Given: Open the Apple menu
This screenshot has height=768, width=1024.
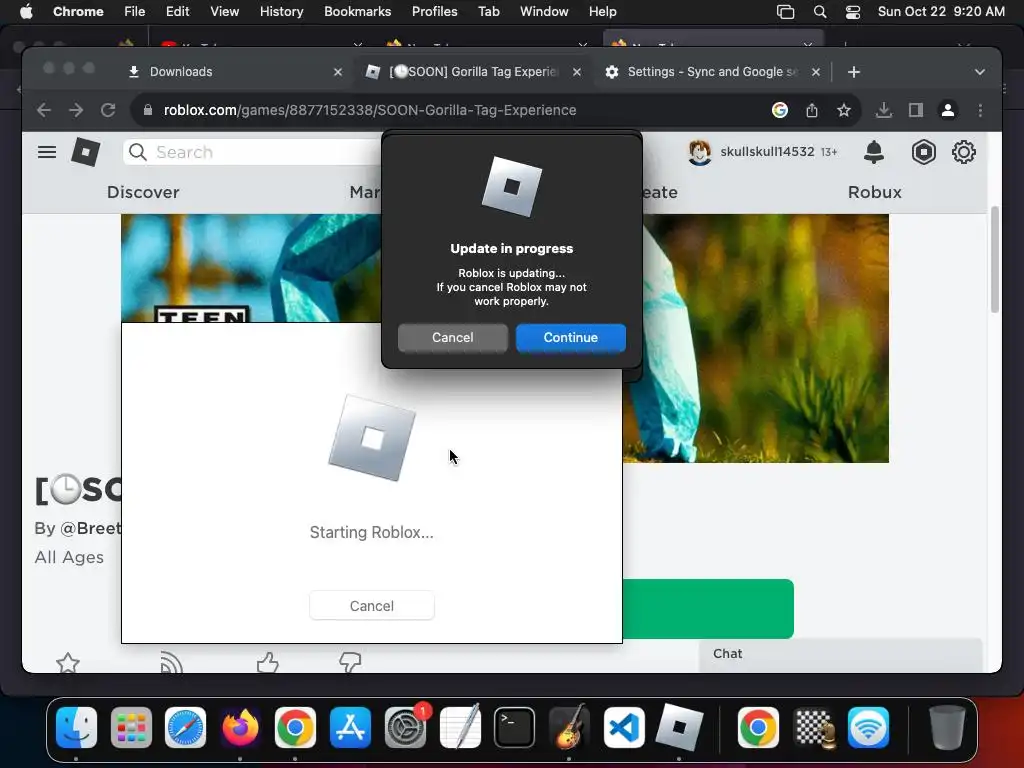Looking at the screenshot, I should coord(25,12).
